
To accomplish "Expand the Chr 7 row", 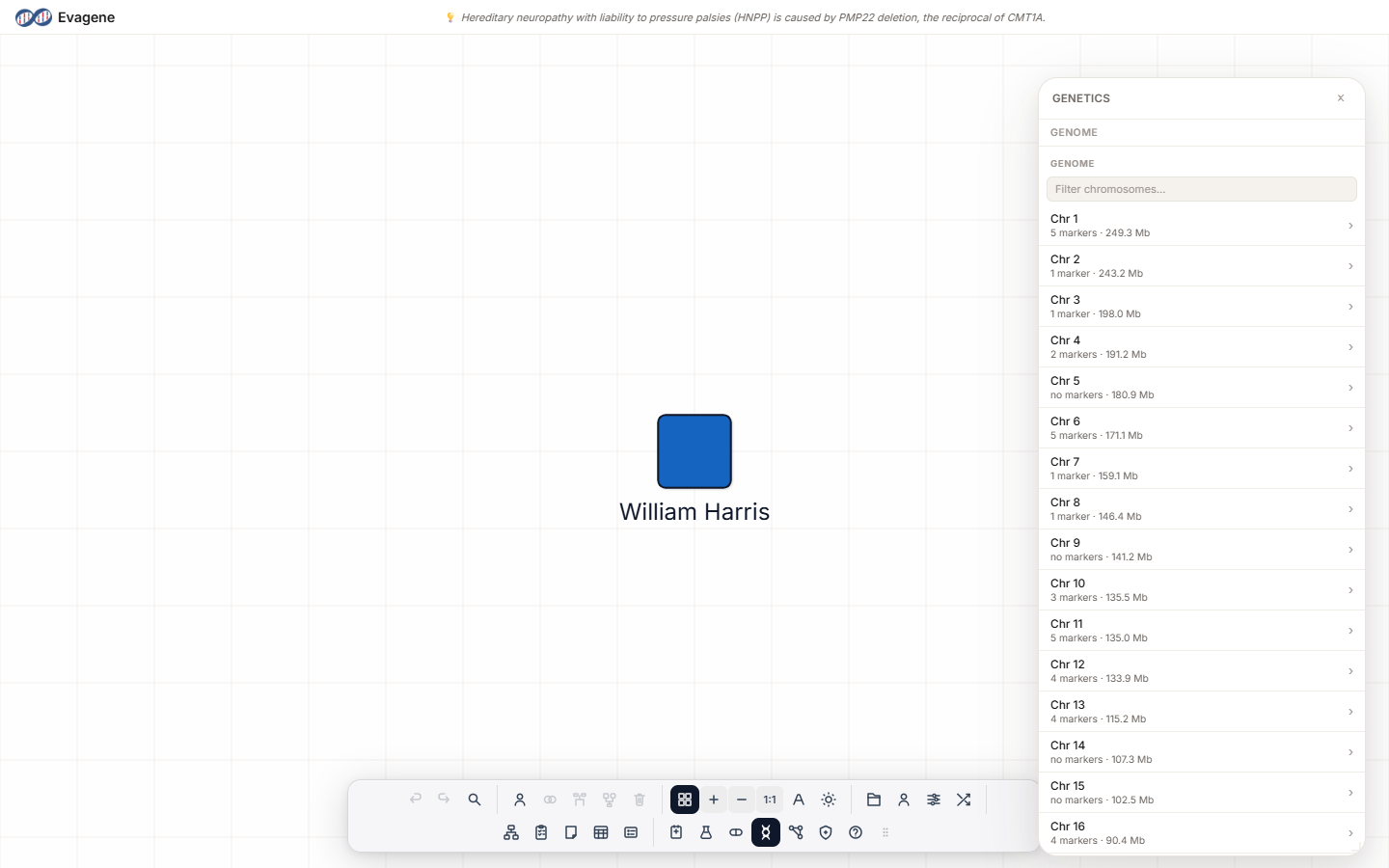I will pos(1202,469).
